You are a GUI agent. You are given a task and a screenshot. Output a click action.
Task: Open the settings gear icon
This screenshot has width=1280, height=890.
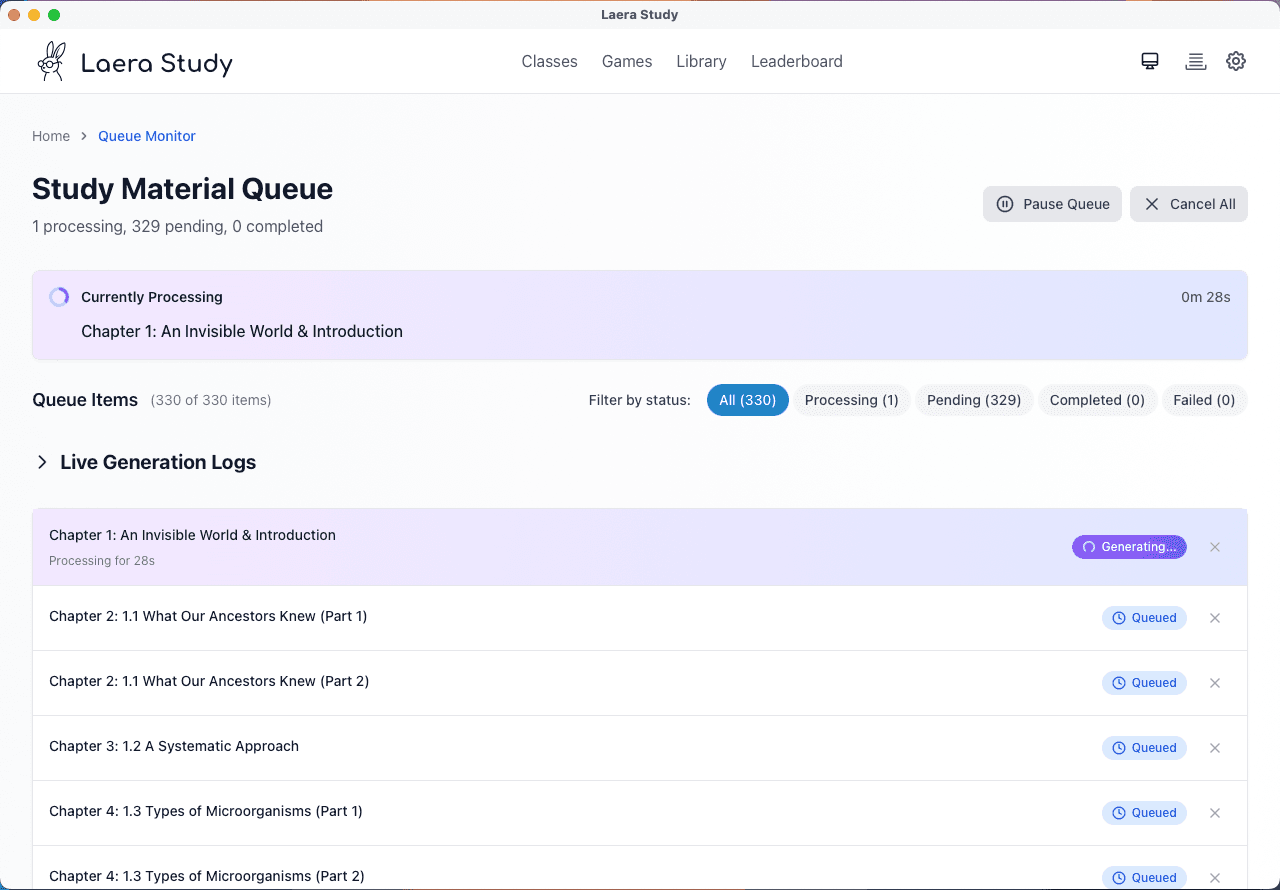(1235, 61)
